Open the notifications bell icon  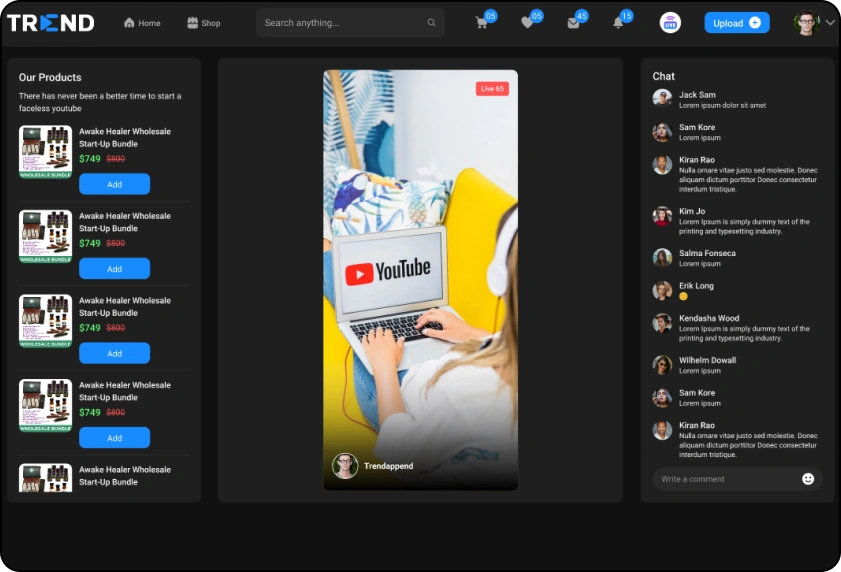(618, 23)
